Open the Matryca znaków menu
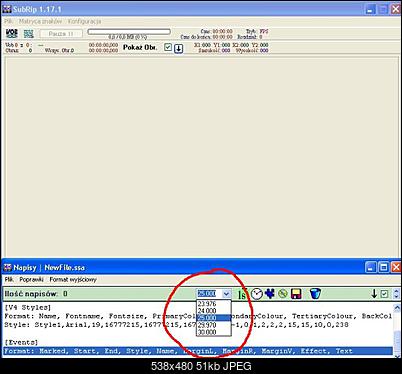 tap(40, 21)
